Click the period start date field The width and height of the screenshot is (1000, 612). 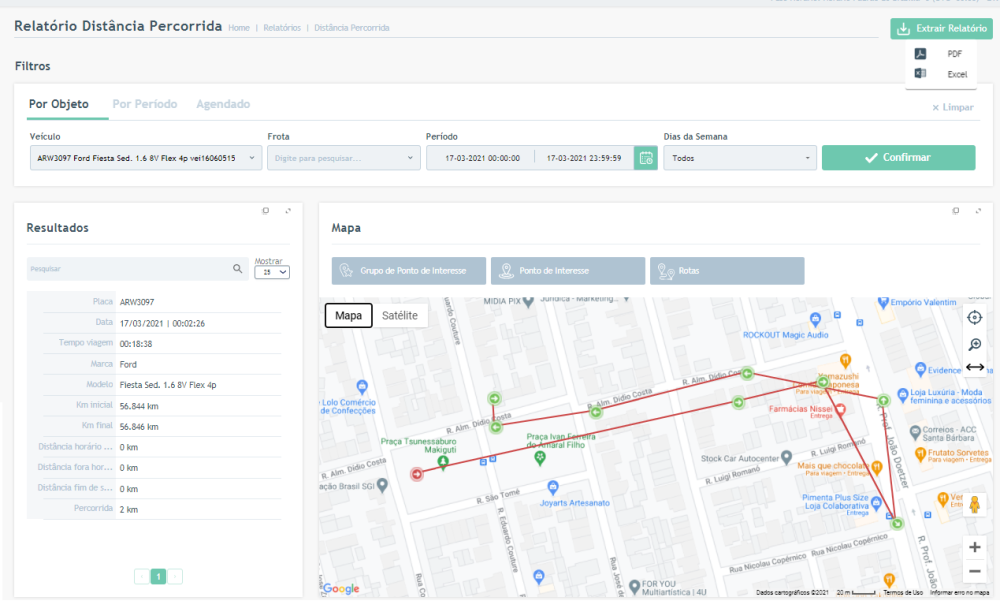(482, 158)
